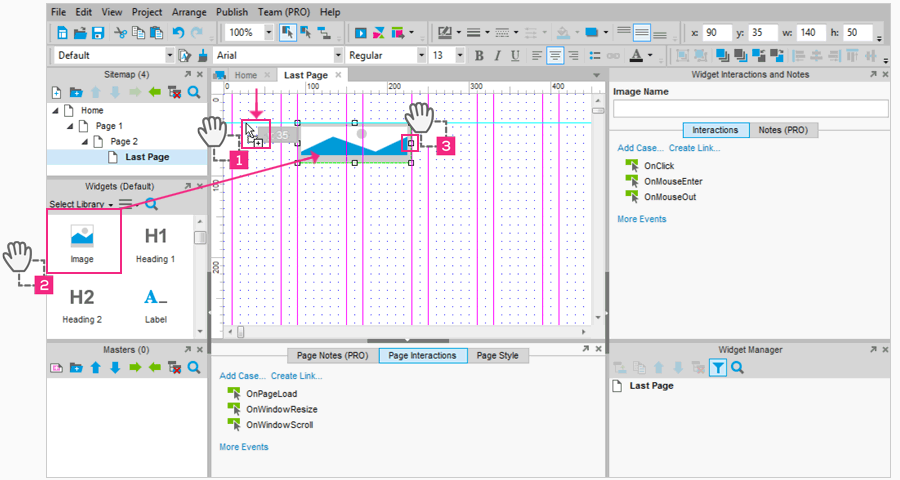Switch to the Page Style tab
Screen dimensions: 900x480
pyautogui.click(x=497, y=355)
